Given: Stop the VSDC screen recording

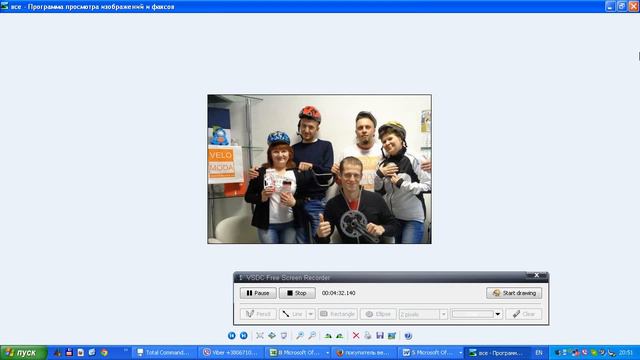Looking at the screenshot, I should (x=297, y=293).
